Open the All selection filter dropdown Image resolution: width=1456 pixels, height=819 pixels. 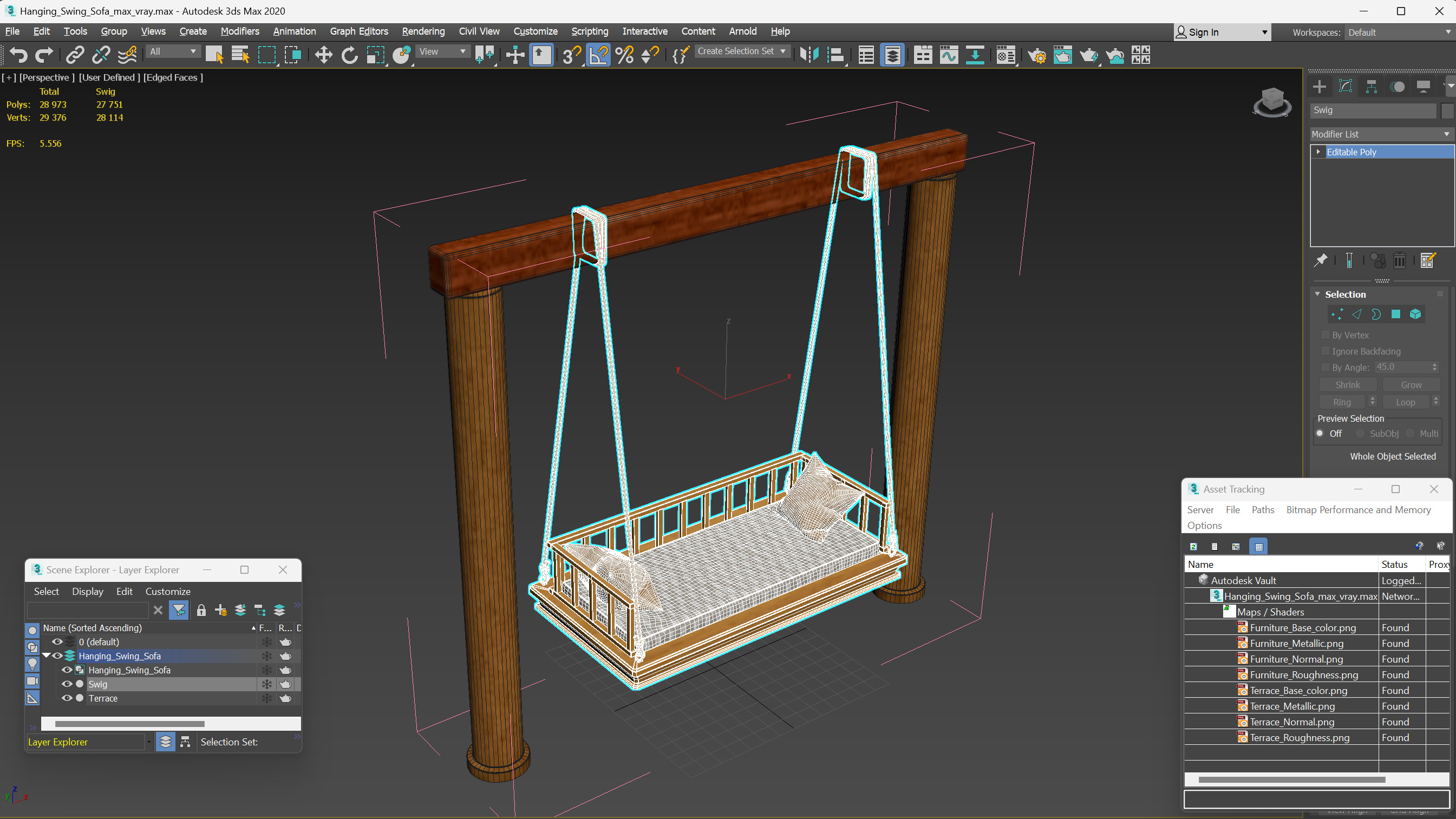(172, 51)
